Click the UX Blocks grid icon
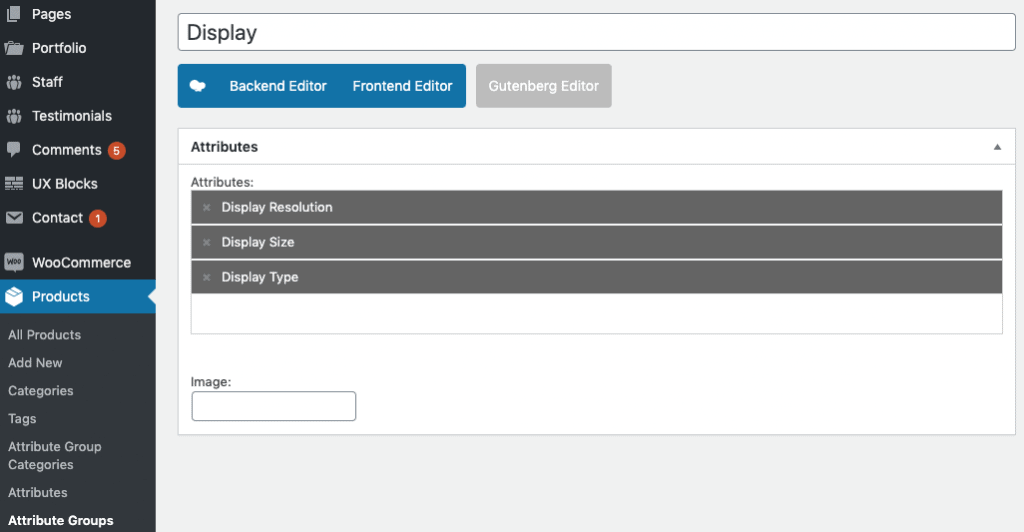This screenshot has height=532, width=1024. pyautogui.click(x=14, y=184)
